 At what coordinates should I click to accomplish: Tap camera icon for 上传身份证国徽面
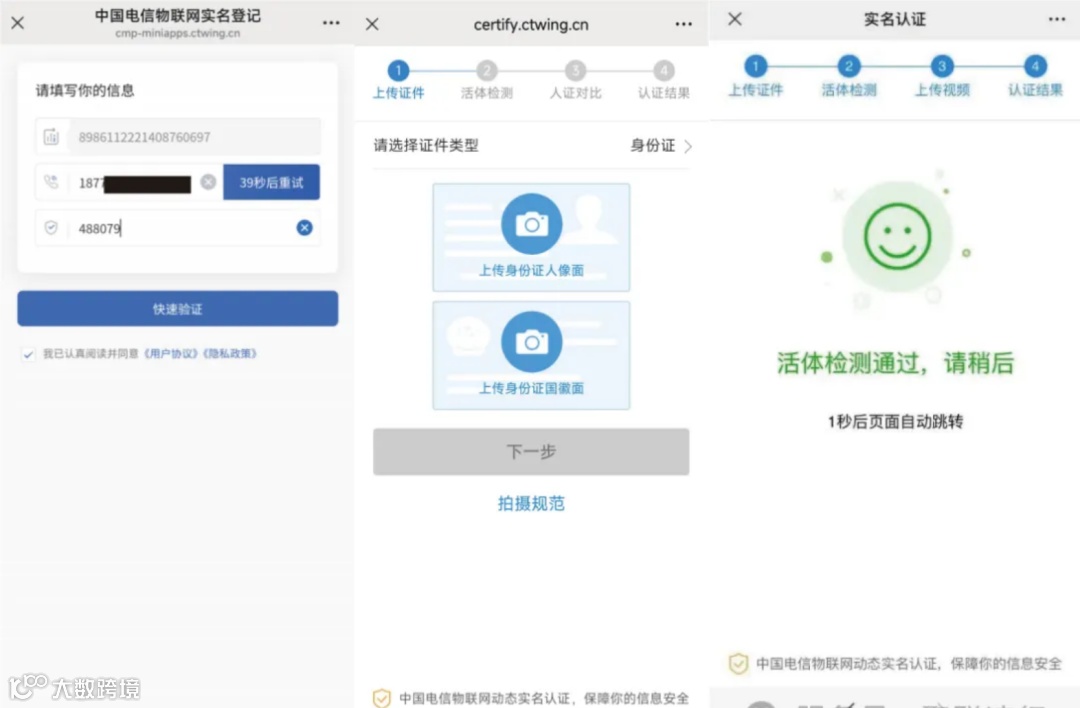[x=532, y=342]
